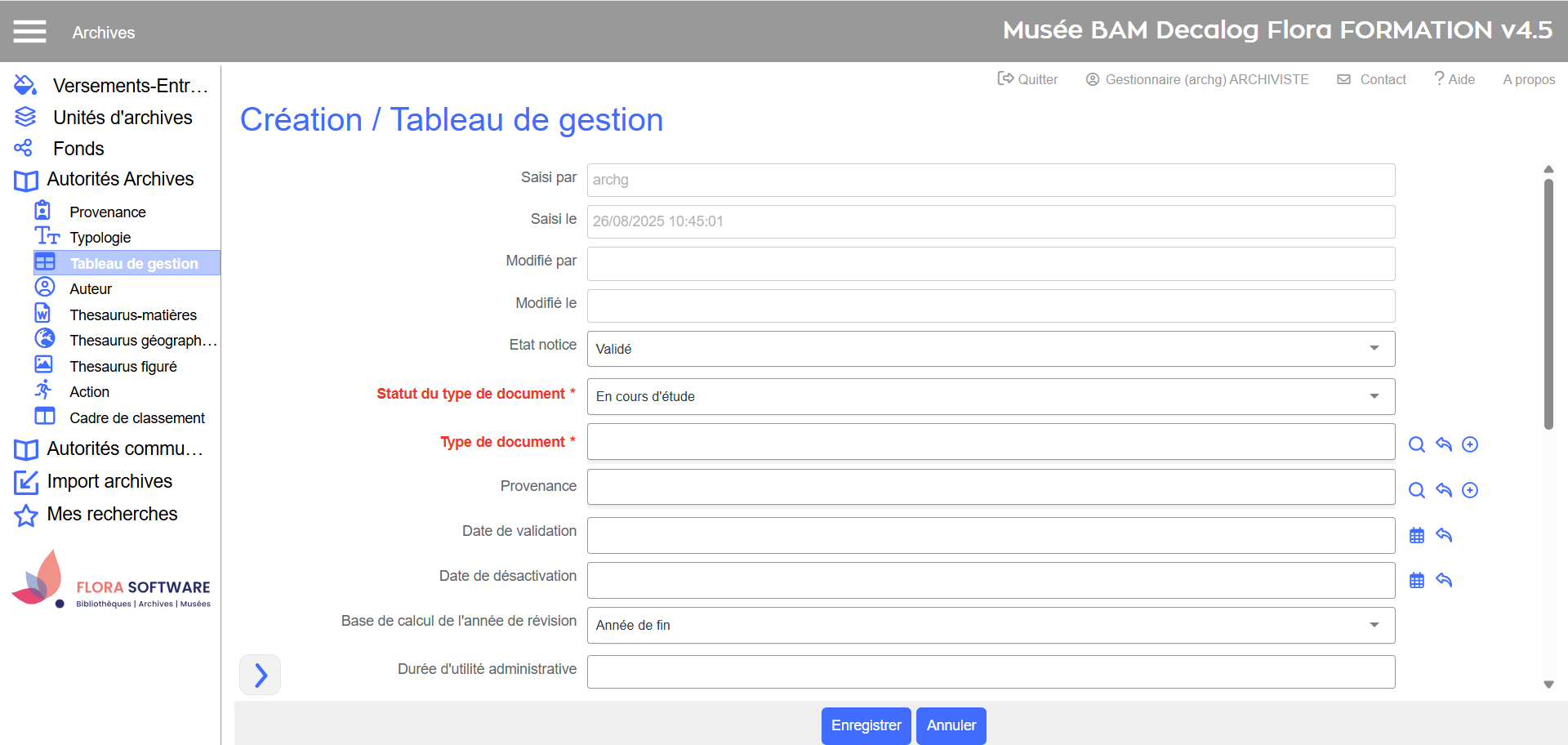Image resolution: width=1568 pixels, height=745 pixels.
Task: Click reset arrow icon for Provenance field
Action: [1444, 490]
